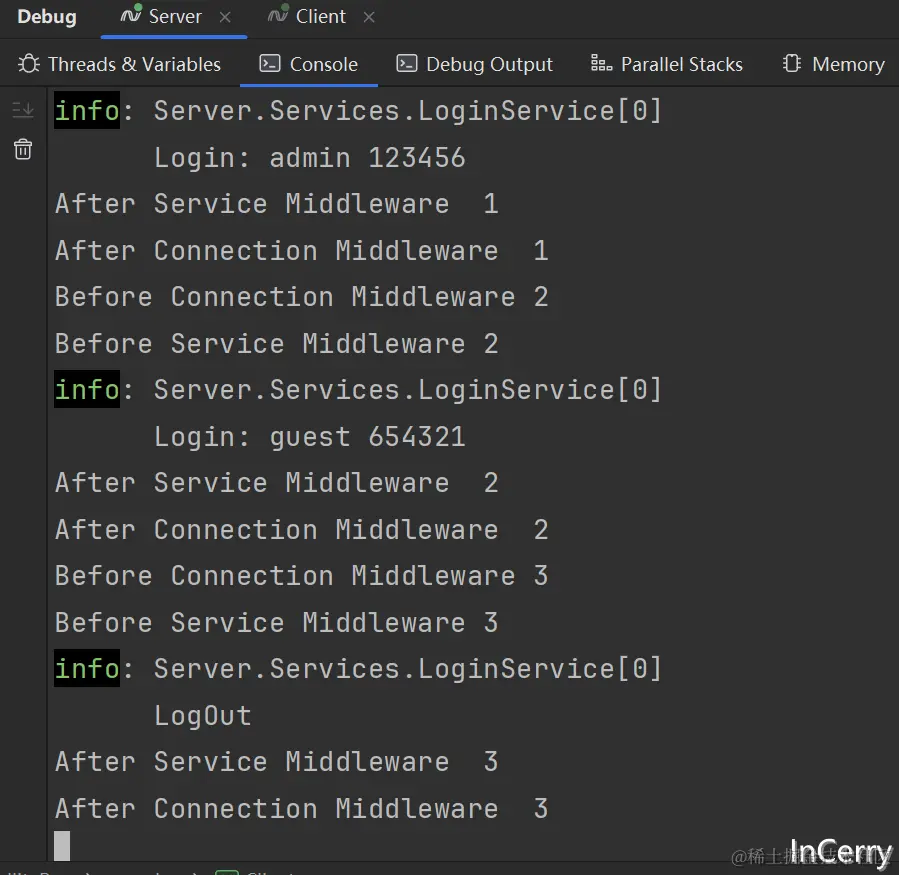The image size is (899, 875).
Task: Click 'After Service Middleware 3' line
Action: (x=277, y=762)
